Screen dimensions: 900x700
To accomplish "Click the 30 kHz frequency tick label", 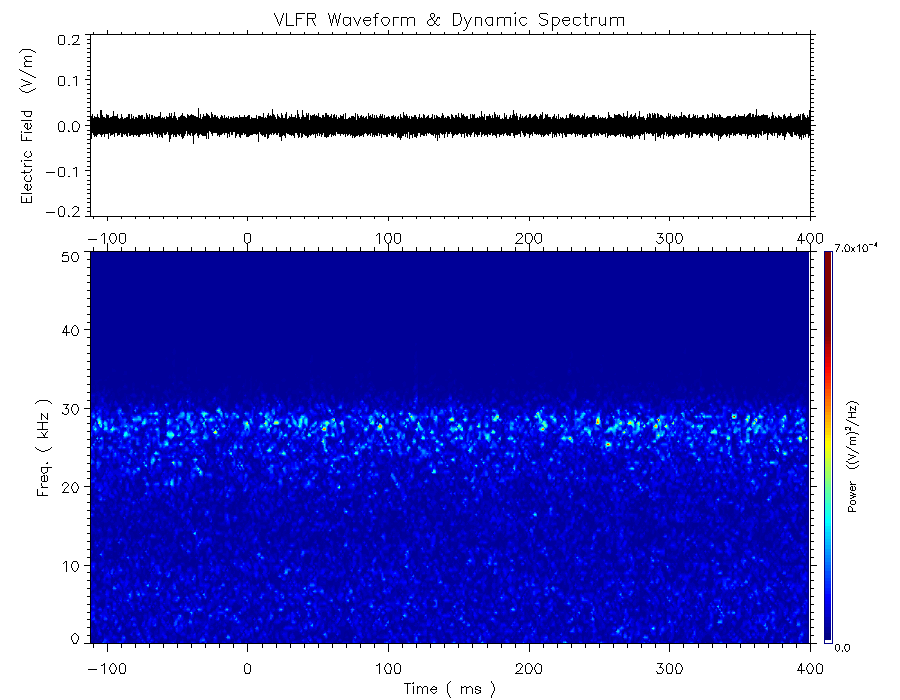I will pos(72,409).
